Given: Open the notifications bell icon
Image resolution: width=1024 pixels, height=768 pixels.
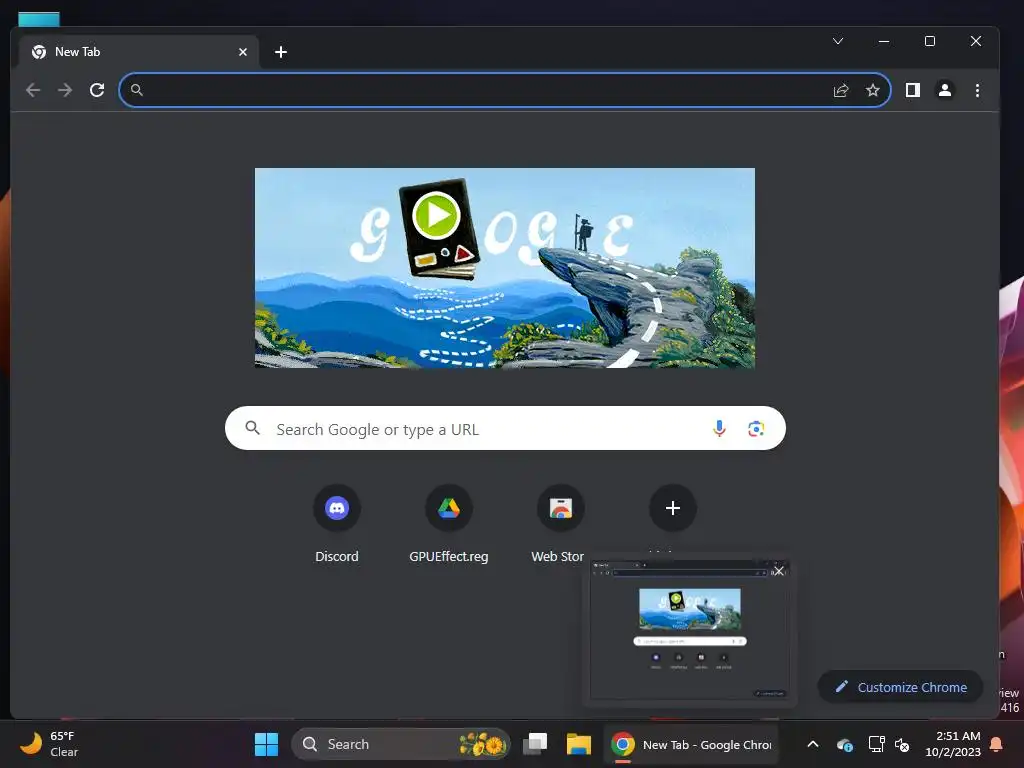Looking at the screenshot, I should (997, 744).
